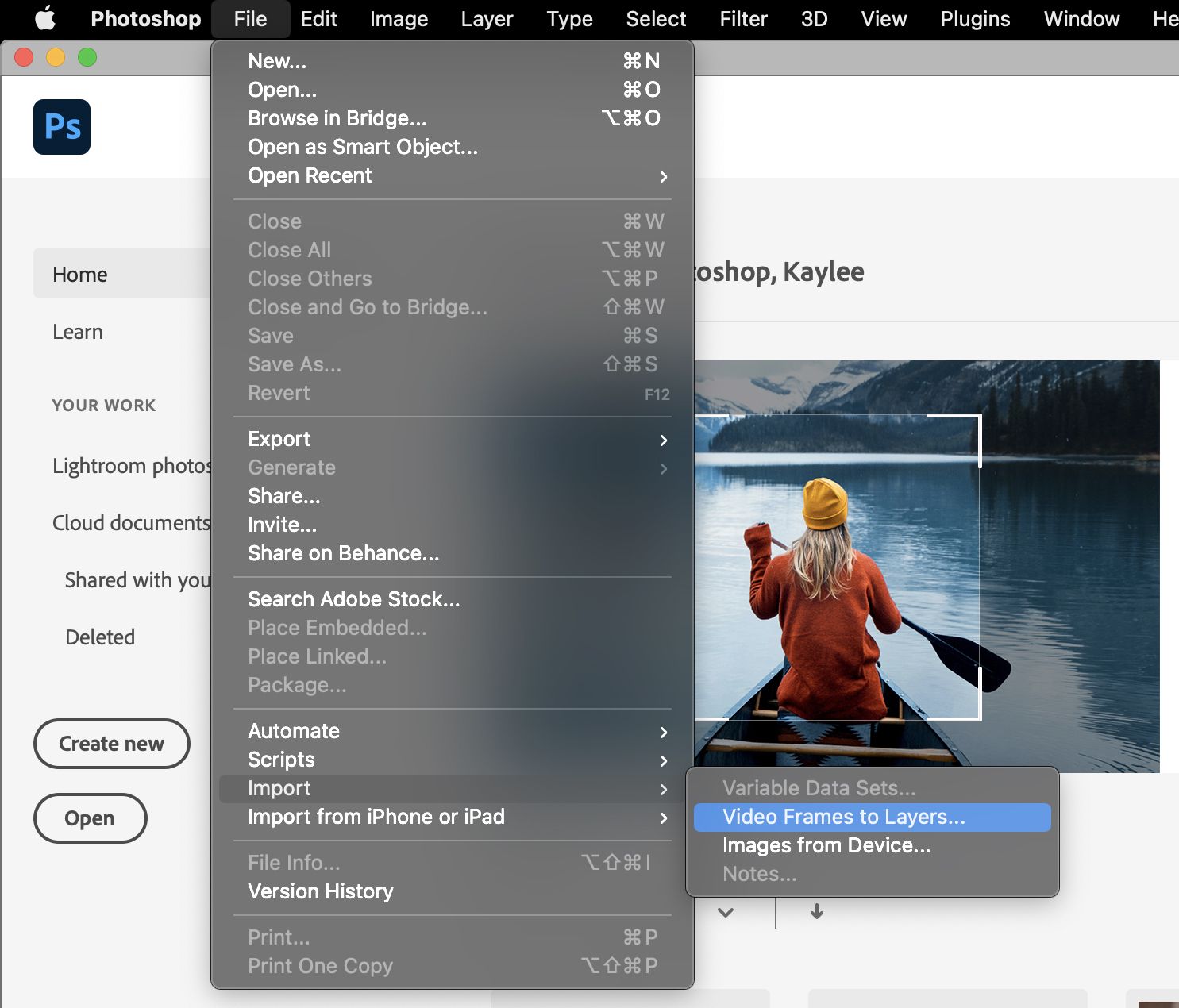1179x1008 pixels.
Task: Close the File menu via menu bar
Action: point(251,18)
